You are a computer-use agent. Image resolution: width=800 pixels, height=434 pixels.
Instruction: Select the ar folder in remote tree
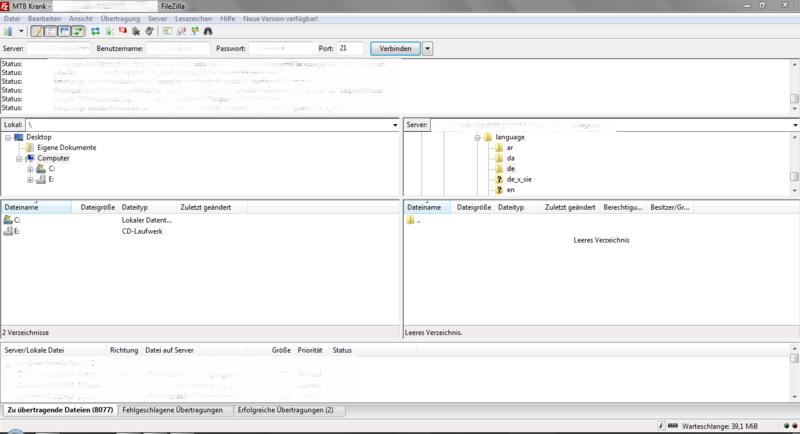[x=510, y=148]
